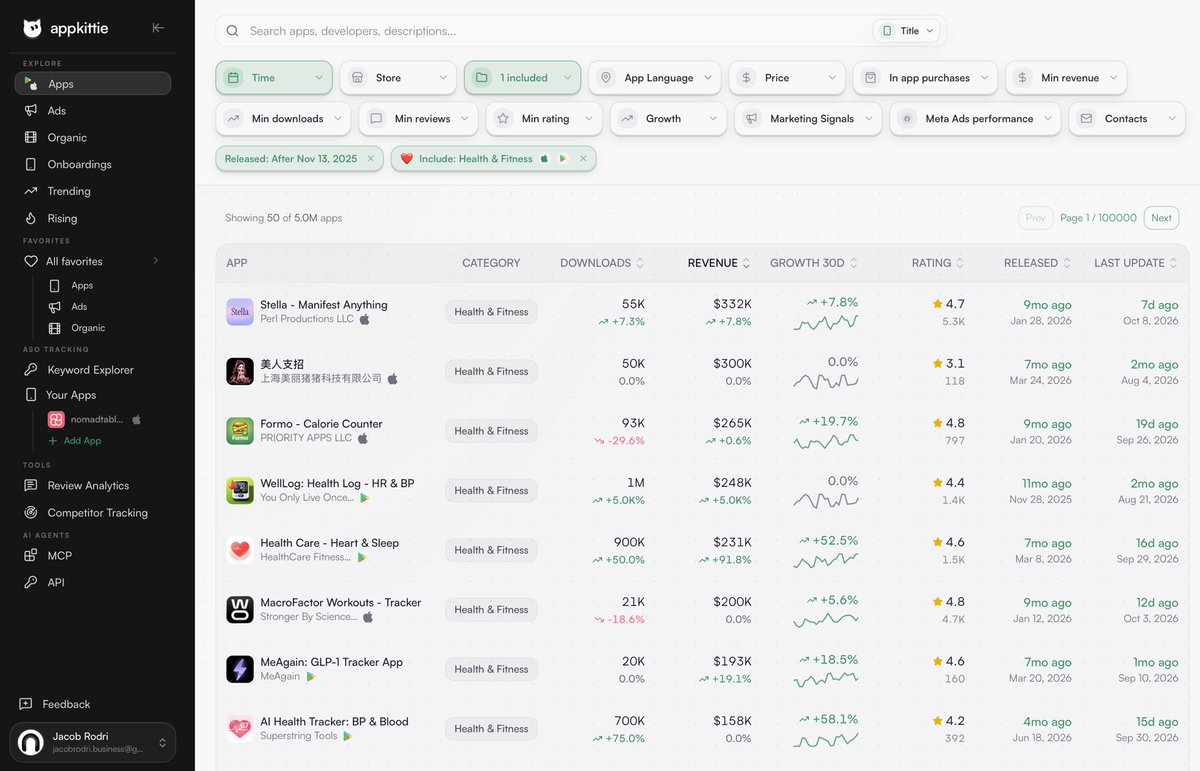The width and height of the screenshot is (1200, 771).
Task: Open the Meta Ads performance dropdown
Action: (976, 119)
